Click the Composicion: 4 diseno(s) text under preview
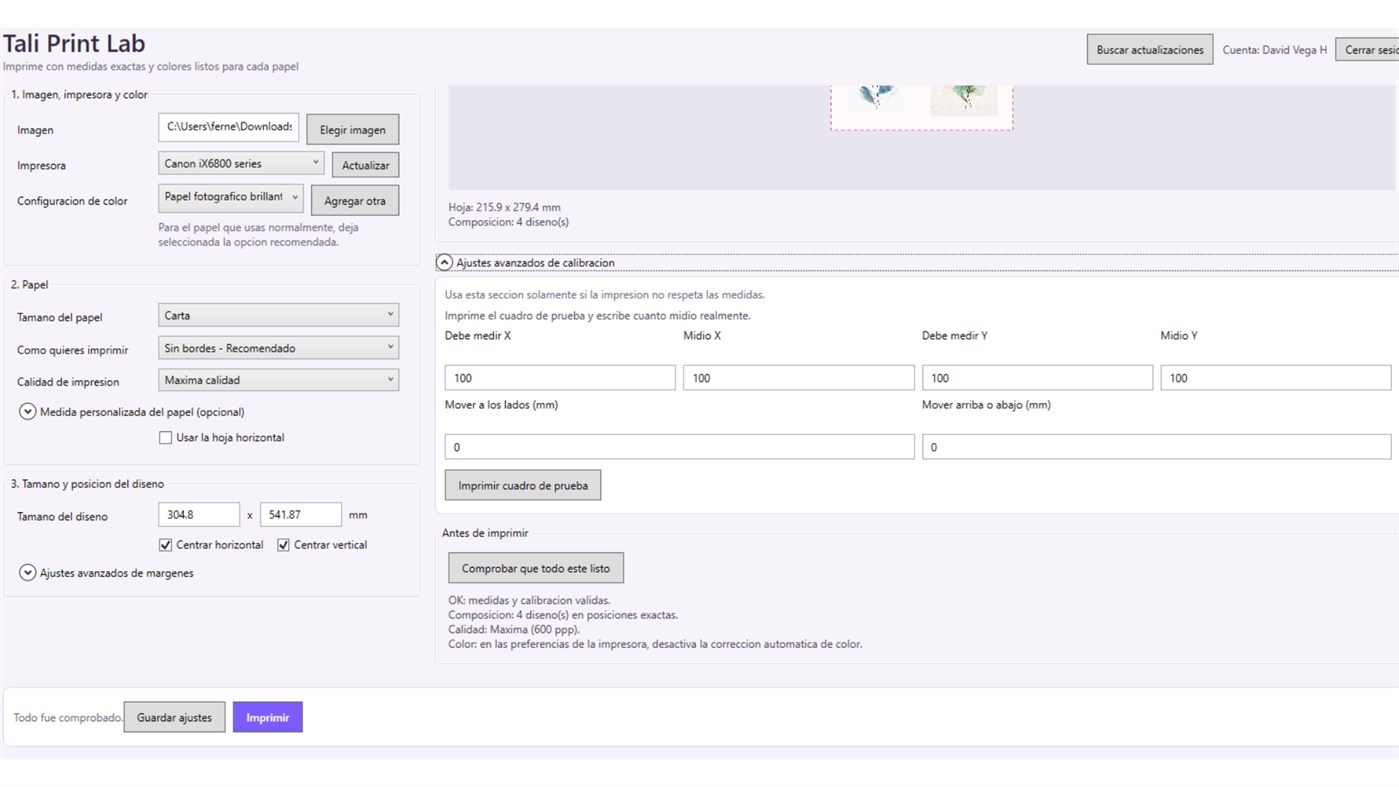Image resolution: width=1399 pixels, height=787 pixels. [509, 222]
